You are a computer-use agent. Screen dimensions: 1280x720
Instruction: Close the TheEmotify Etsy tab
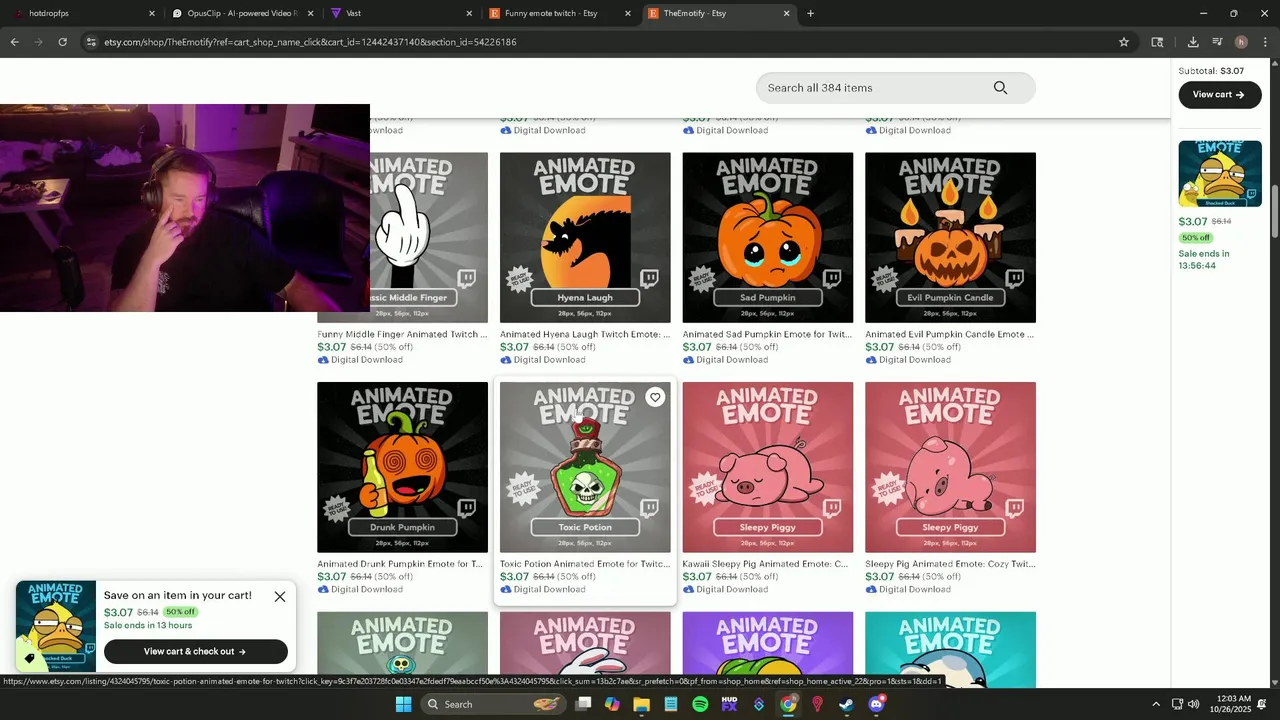click(786, 14)
